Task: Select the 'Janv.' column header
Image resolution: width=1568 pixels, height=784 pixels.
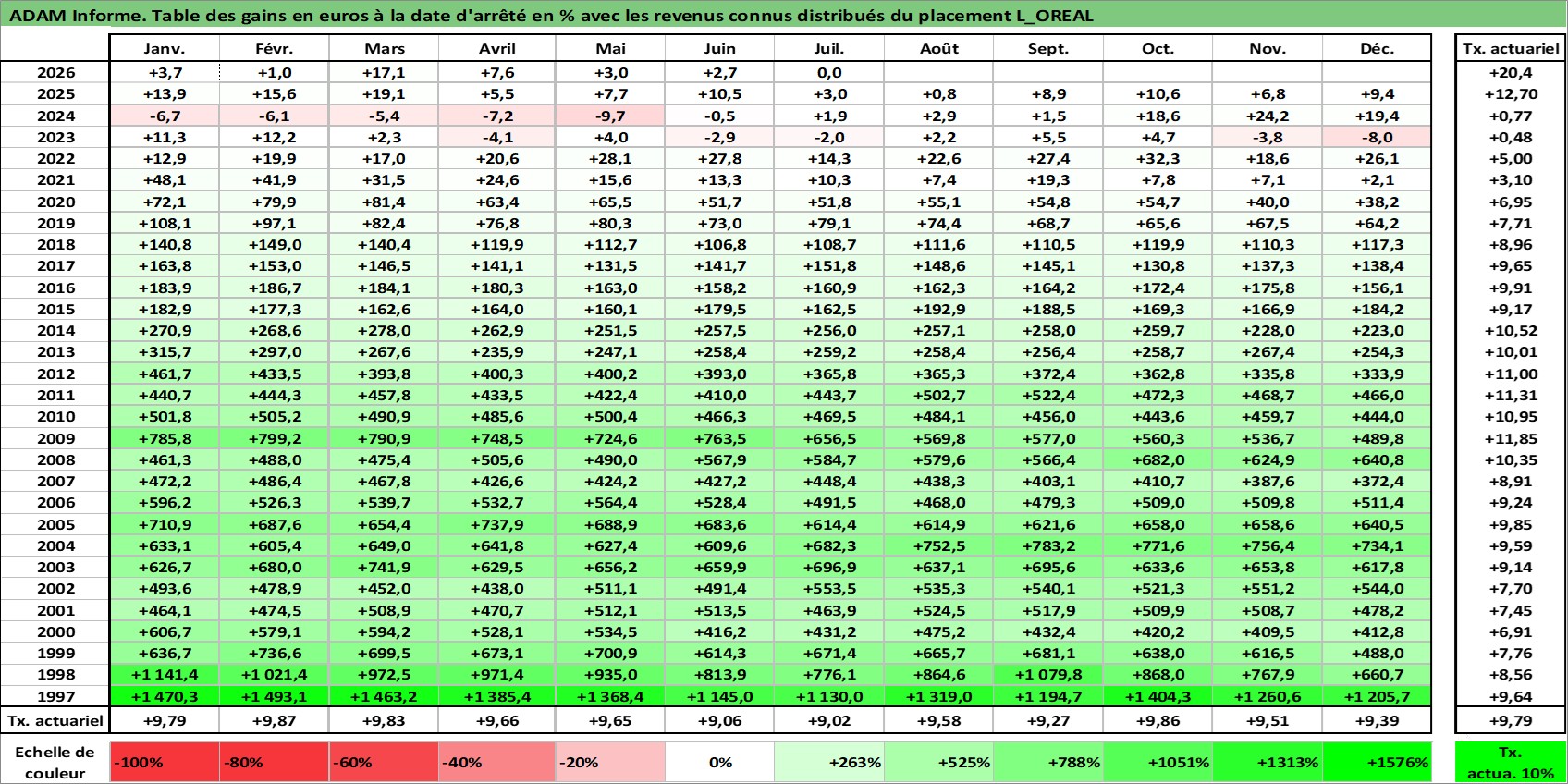Action: (x=165, y=48)
